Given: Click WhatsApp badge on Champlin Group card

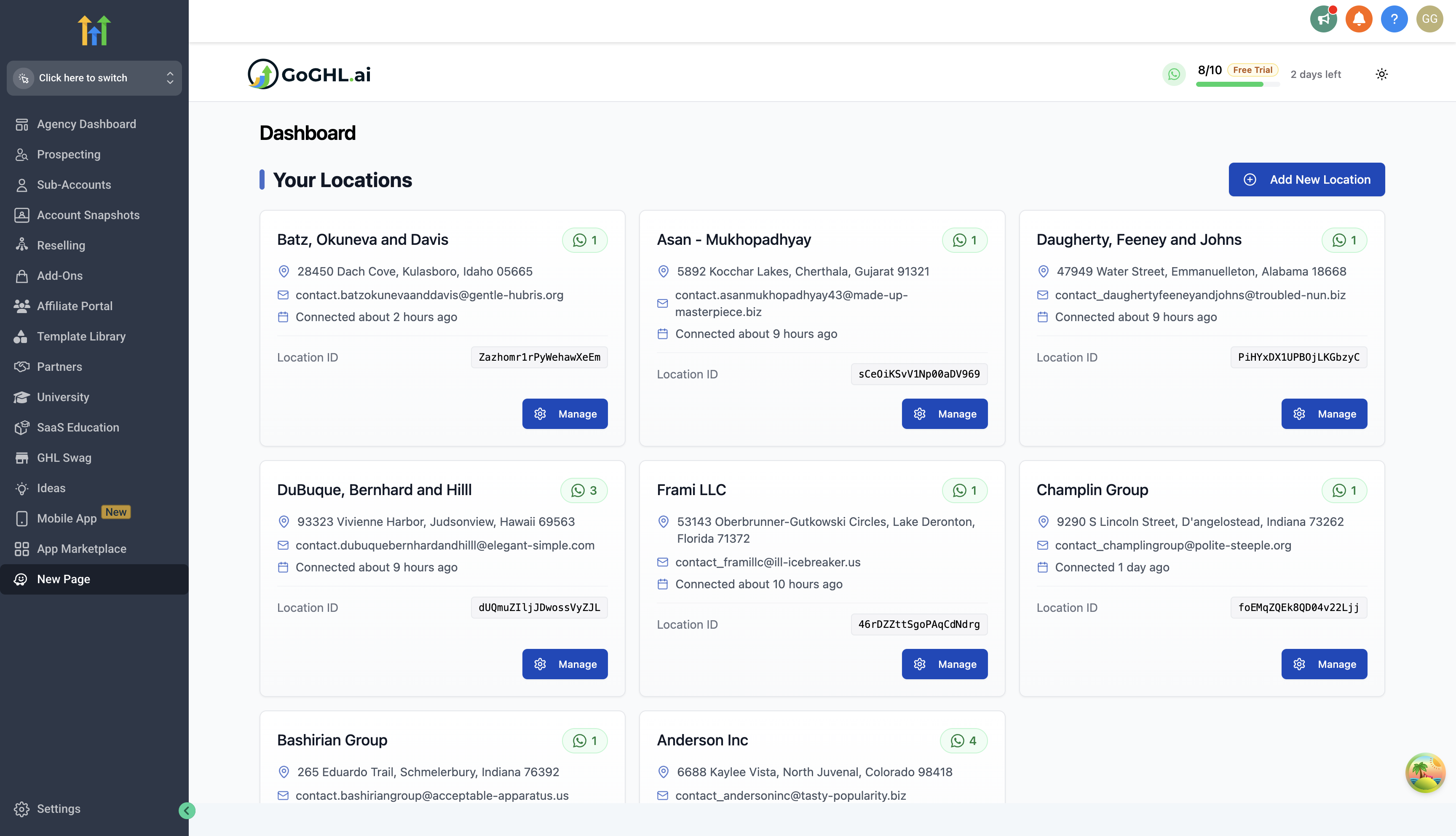Looking at the screenshot, I should click(1344, 490).
